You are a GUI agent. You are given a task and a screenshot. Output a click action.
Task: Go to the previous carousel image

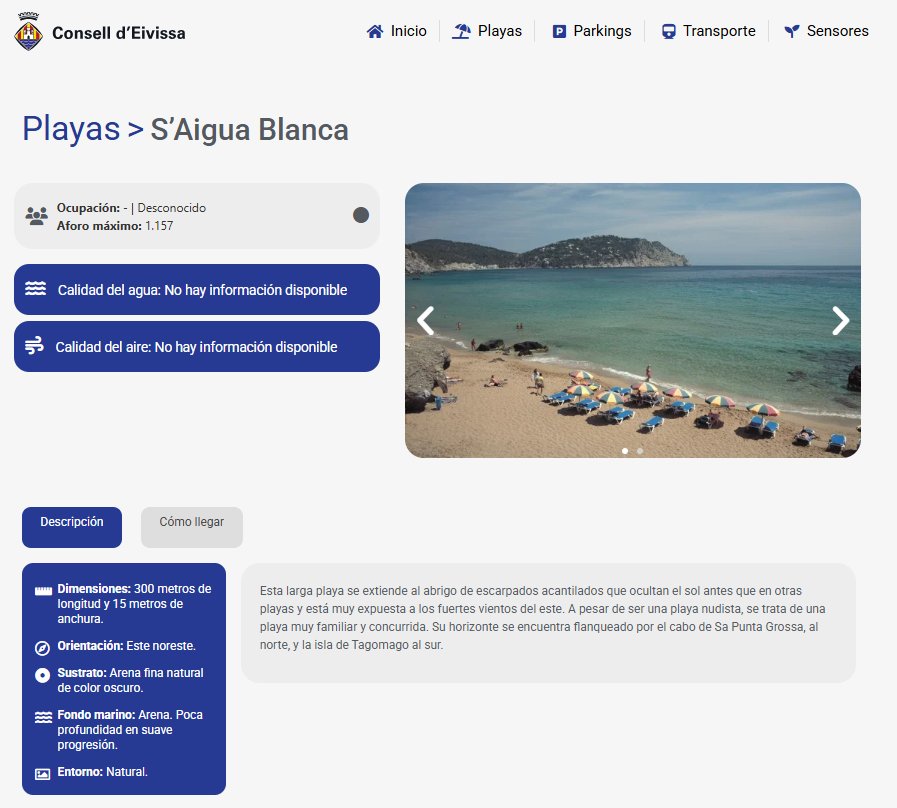tap(426, 320)
